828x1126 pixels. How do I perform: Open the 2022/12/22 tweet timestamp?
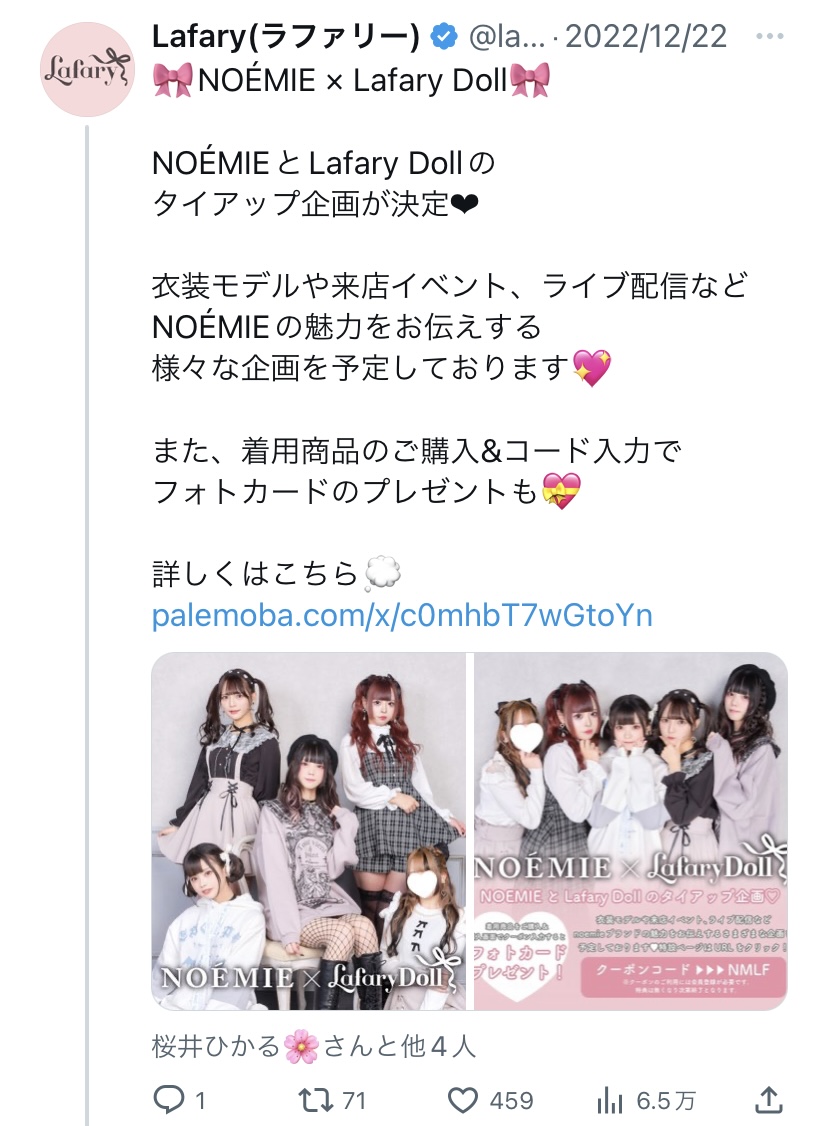pos(646,37)
